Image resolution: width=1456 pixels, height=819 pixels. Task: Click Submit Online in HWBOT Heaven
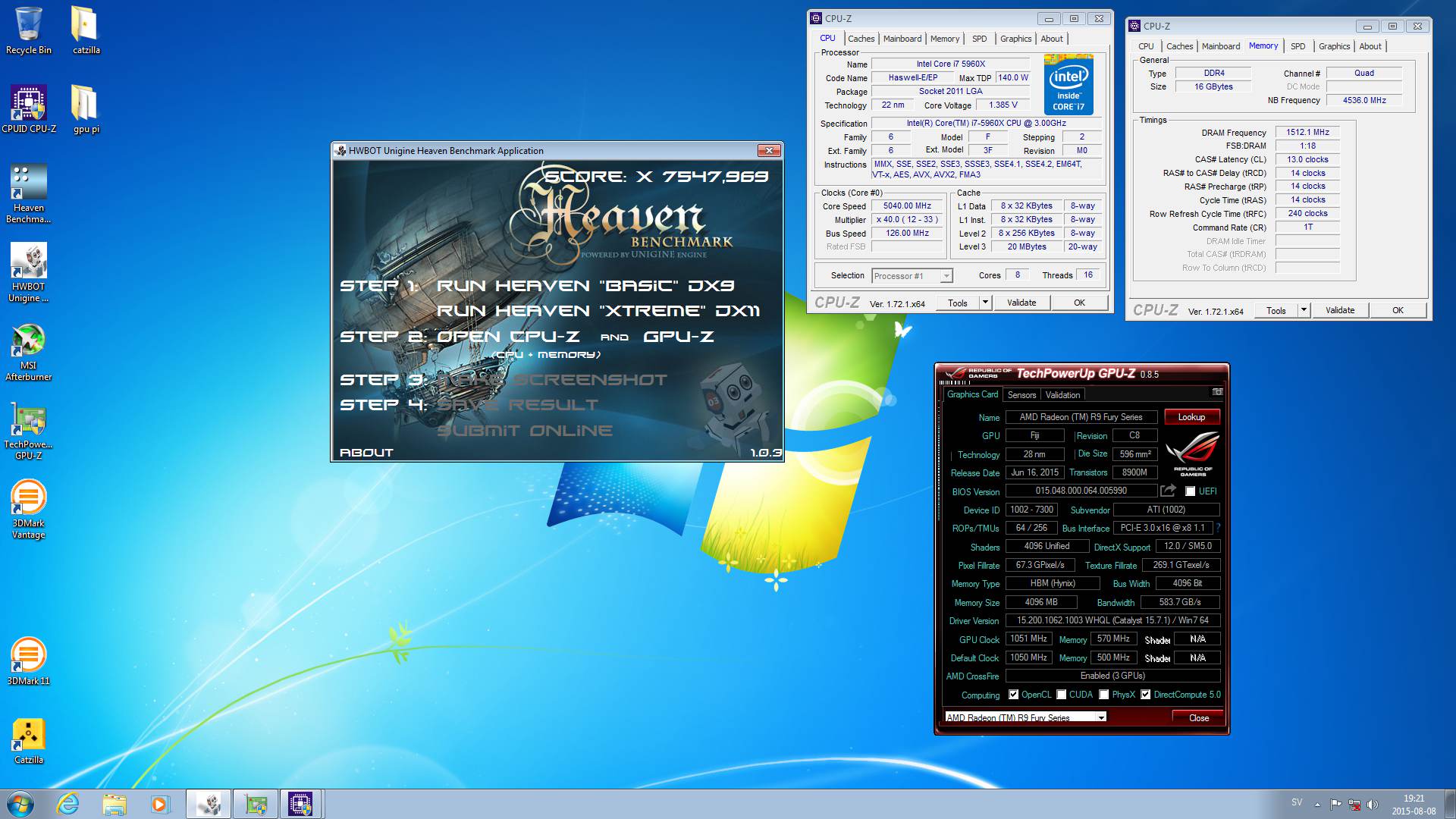525,431
